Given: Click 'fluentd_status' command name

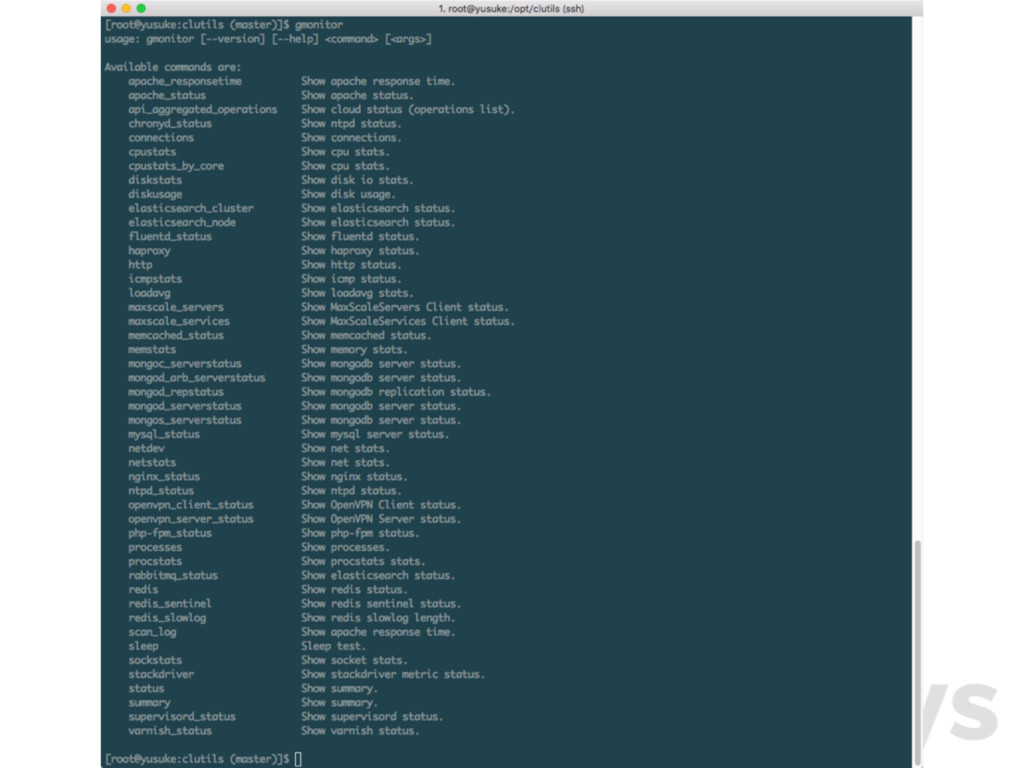Looking at the screenshot, I should click(x=170, y=236).
